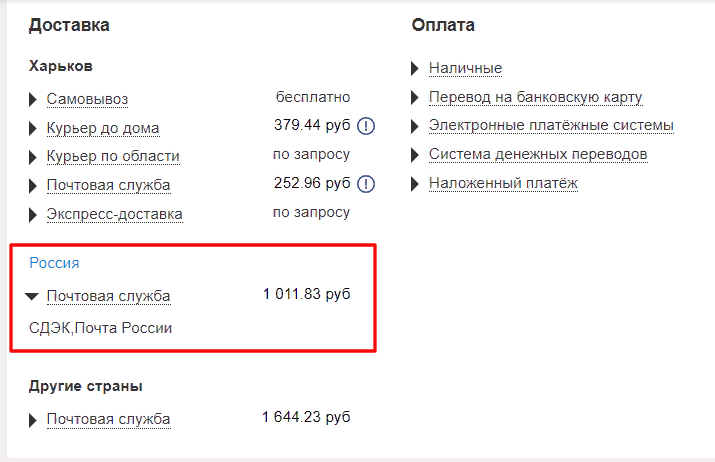Image resolution: width=715 pixels, height=462 pixels.
Task: Click the Курьер по области link
Action: tap(113, 156)
